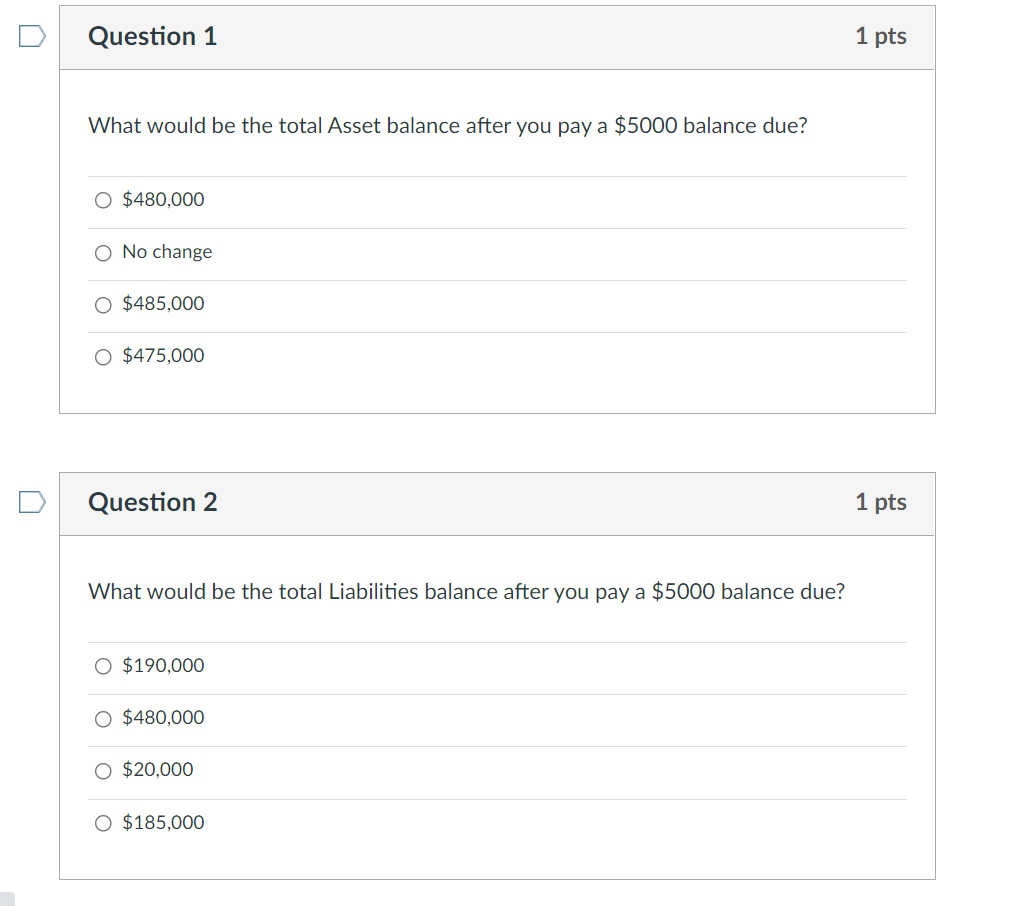Select the $20,000 answer

click(x=103, y=770)
